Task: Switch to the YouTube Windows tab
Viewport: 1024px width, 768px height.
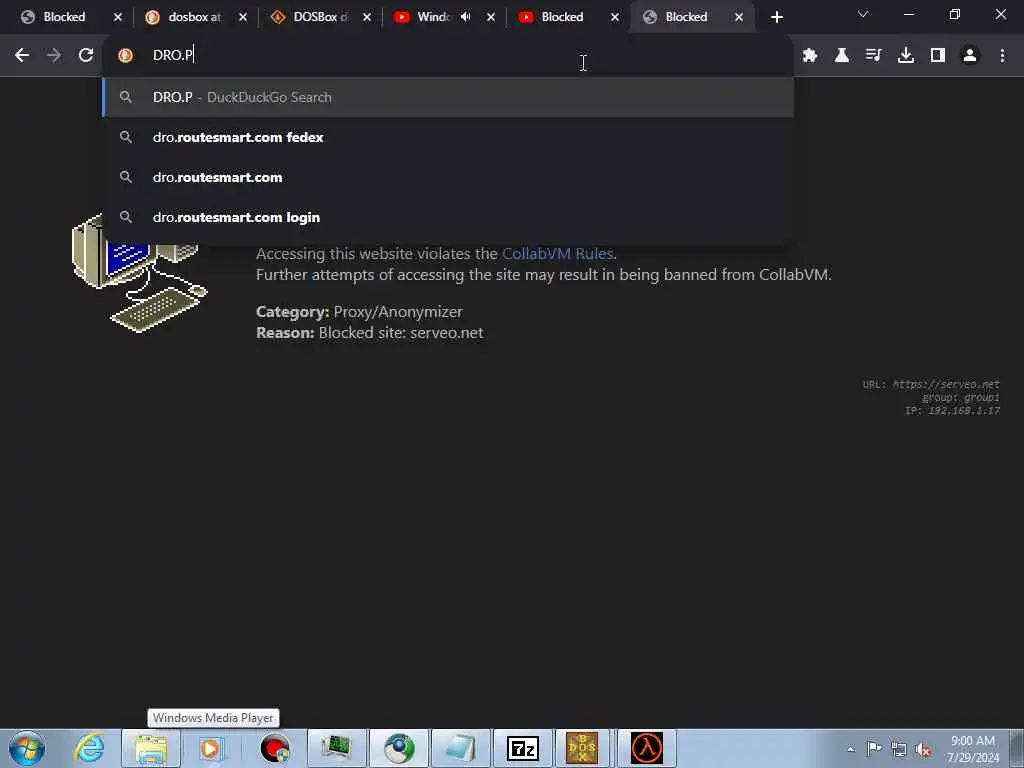Action: tap(434, 17)
